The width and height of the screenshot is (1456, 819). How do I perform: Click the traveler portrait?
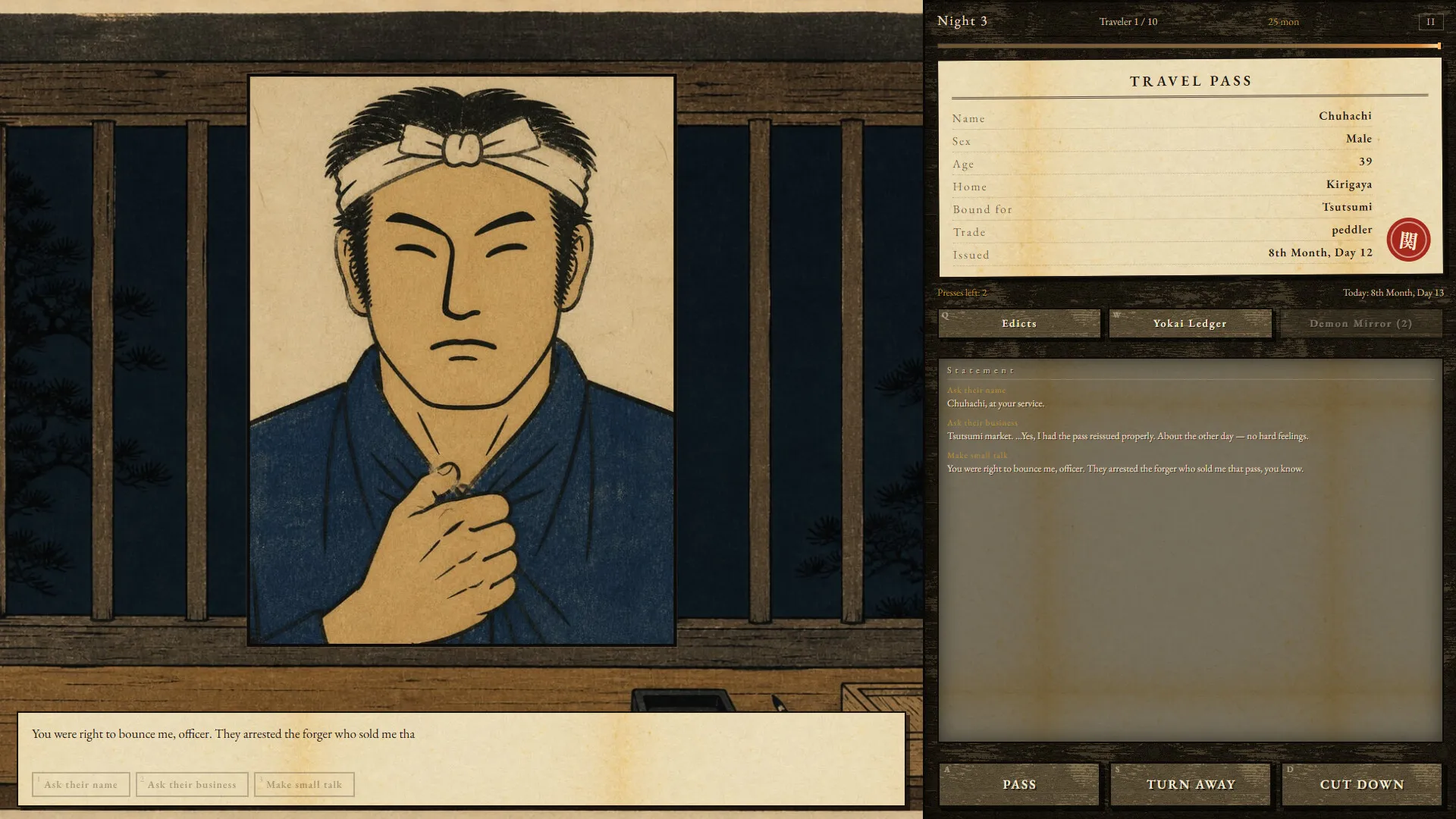tap(461, 360)
